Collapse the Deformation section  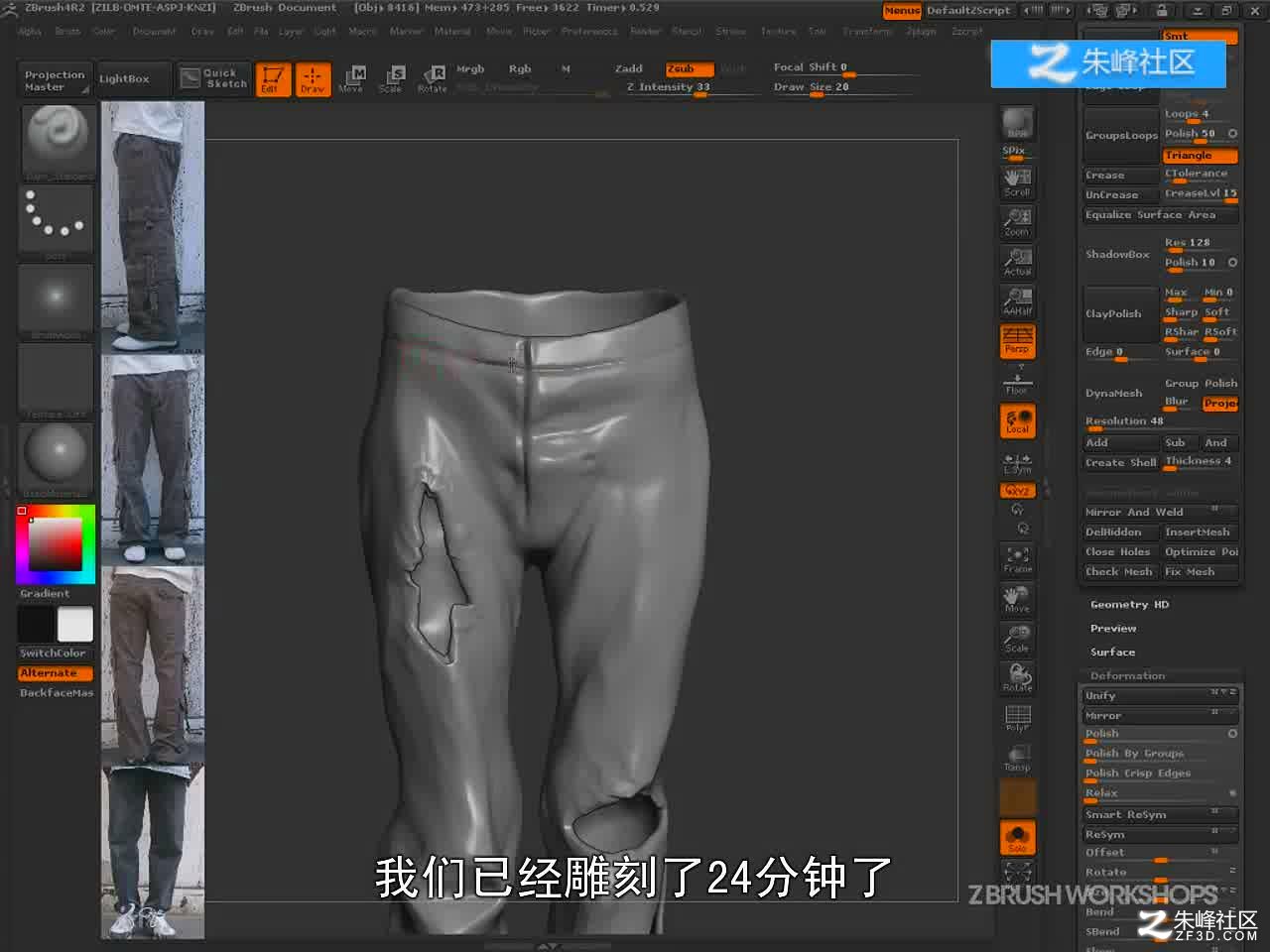point(1127,675)
